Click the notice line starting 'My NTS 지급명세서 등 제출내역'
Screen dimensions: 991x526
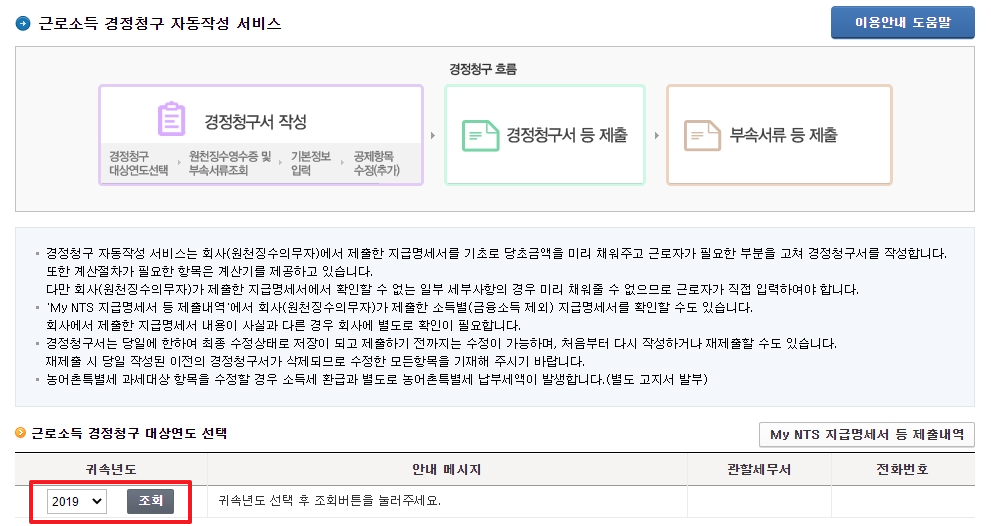pyautogui.click(x=399, y=308)
